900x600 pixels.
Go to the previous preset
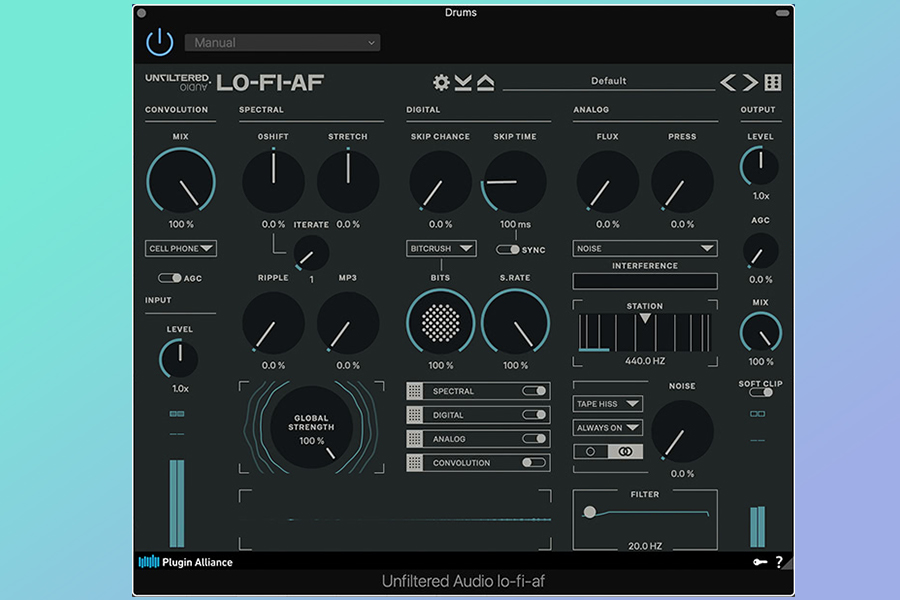(x=729, y=83)
